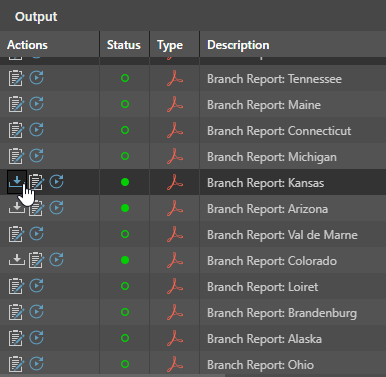Open the edit log icon for Connecticut
This screenshot has width=386, height=377.
pos(16,130)
